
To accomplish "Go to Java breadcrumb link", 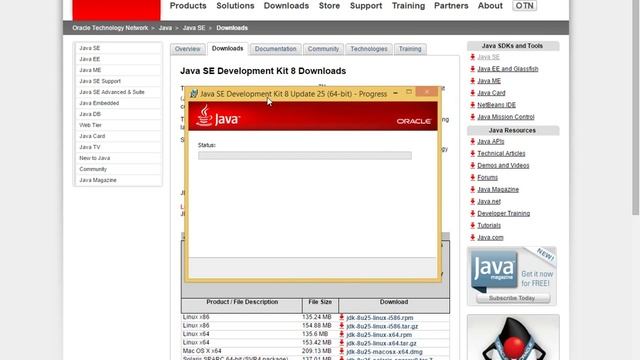I will pyautogui.click(x=165, y=28).
